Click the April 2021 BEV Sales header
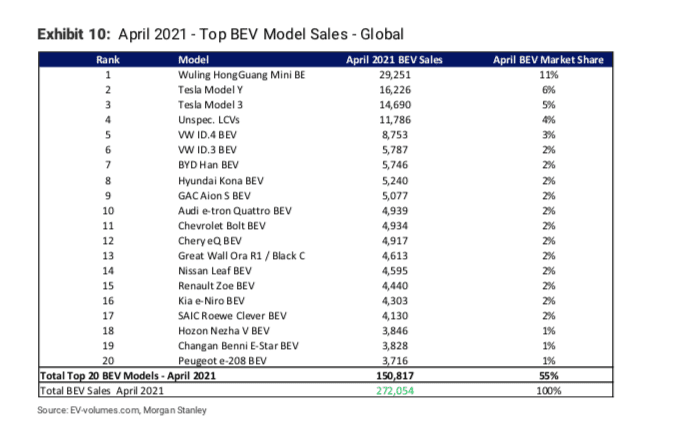The image size is (674, 439). tap(393, 60)
